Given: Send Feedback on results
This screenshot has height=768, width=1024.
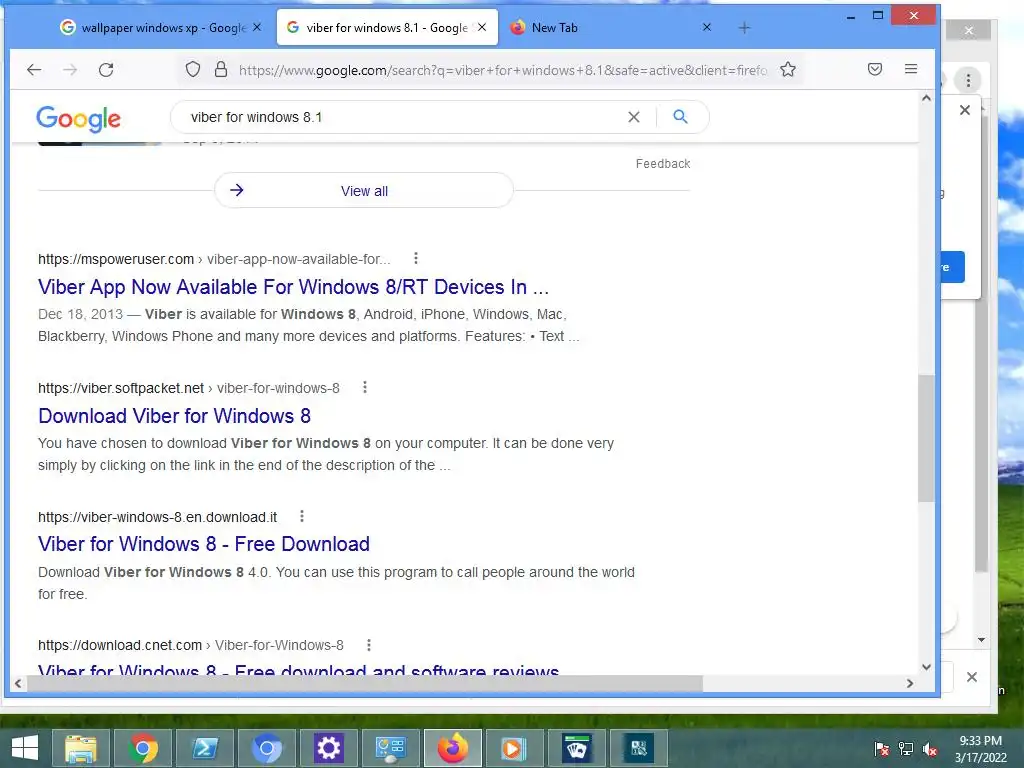Looking at the screenshot, I should (663, 164).
